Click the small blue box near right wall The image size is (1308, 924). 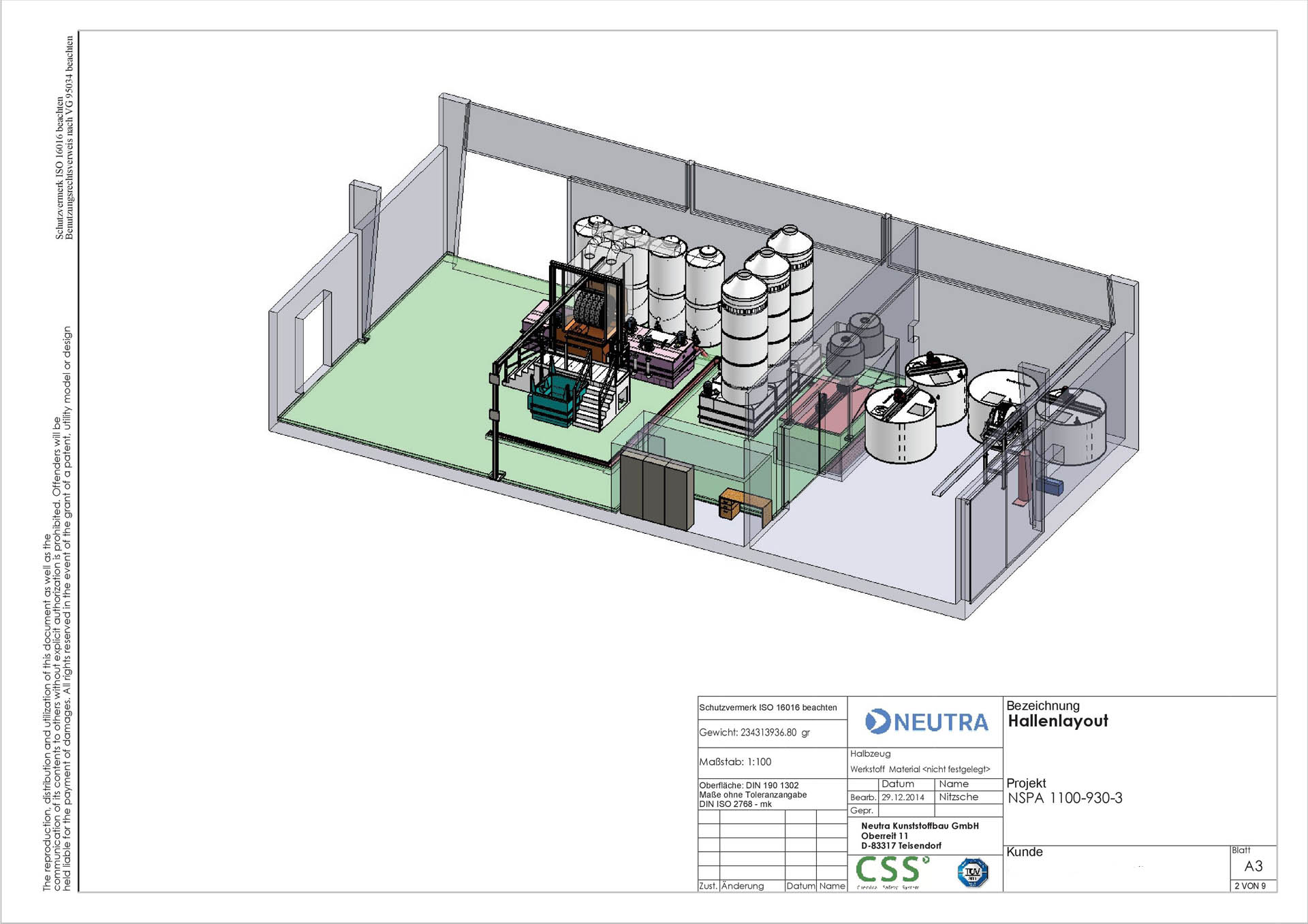pos(1050,485)
